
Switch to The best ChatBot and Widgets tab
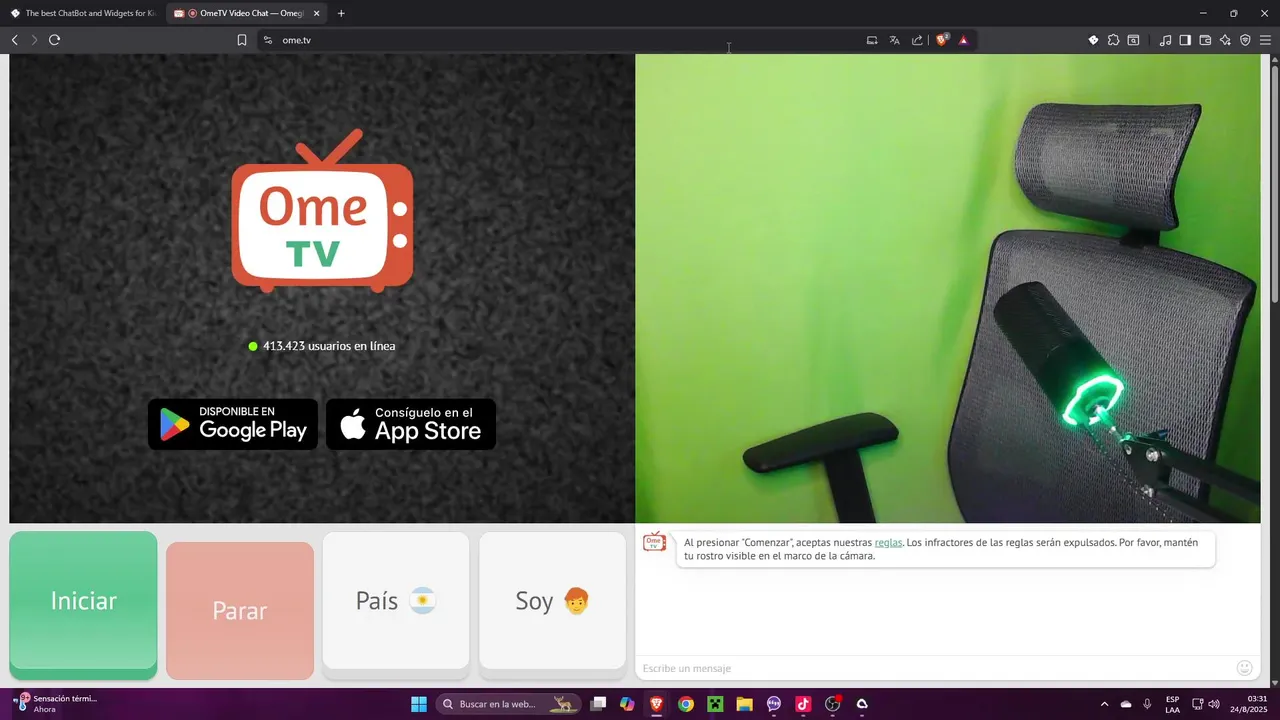click(x=83, y=13)
